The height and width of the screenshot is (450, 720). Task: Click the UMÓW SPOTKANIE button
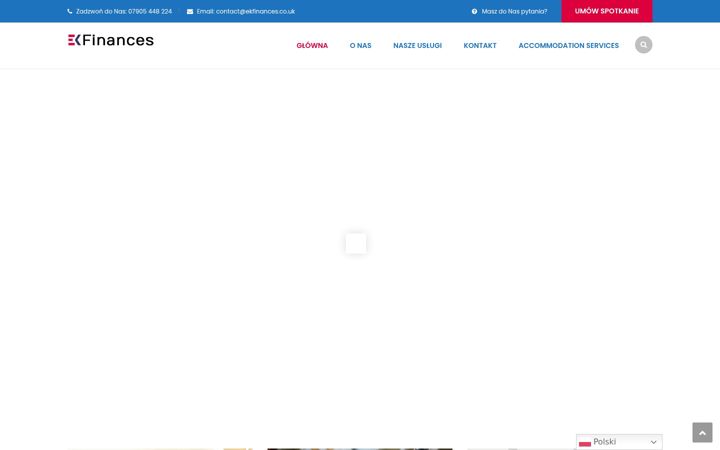pyautogui.click(x=607, y=11)
